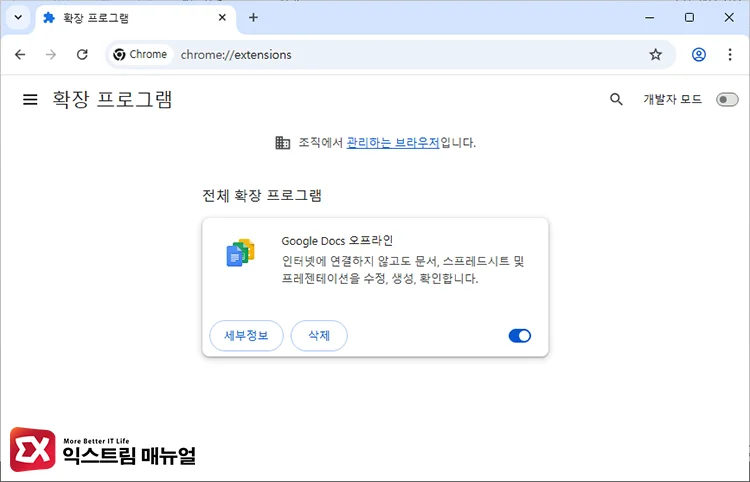Image resolution: width=750 pixels, height=482 pixels.
Task: Open the Chrome three-dot menu
Action: point(730,55)
